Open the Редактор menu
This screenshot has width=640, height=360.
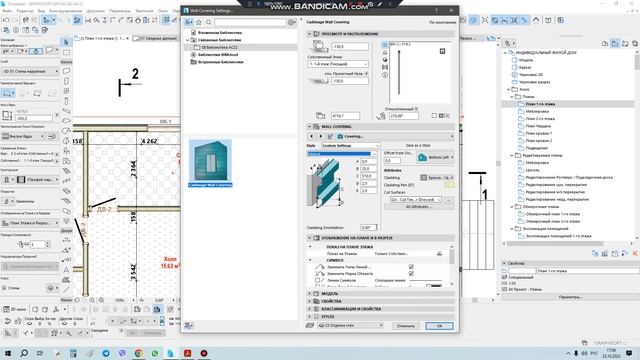tap(25, 11)
